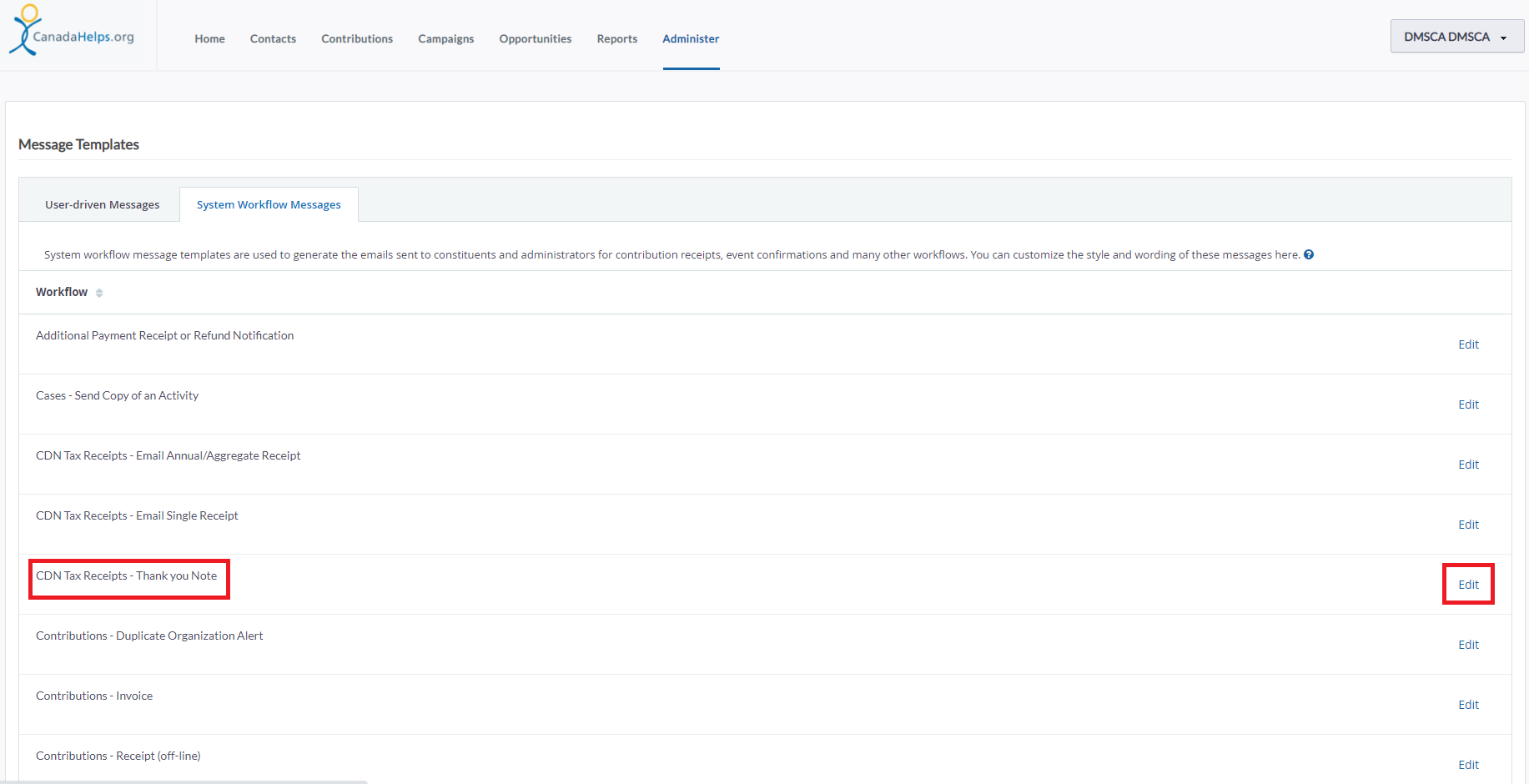Click the Message Templates heading
Viewport: 1529px width, 784px height.
click(x=78, y=144)
